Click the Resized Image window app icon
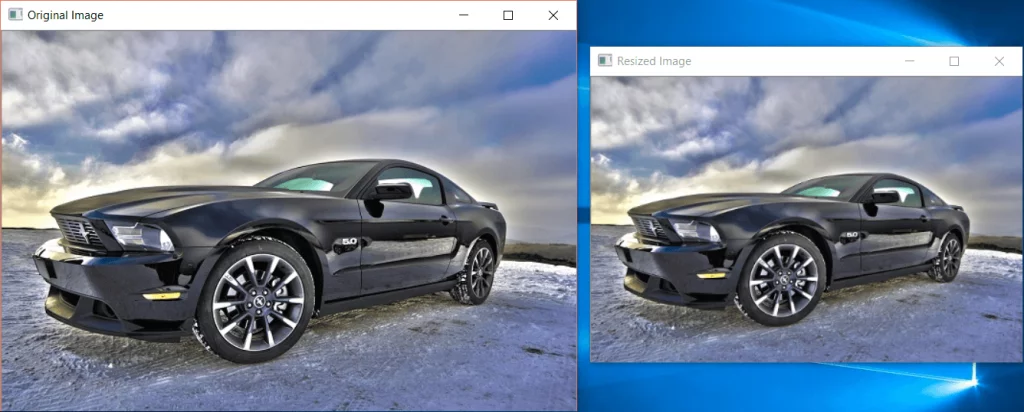1024x412 pixels. 605,61
